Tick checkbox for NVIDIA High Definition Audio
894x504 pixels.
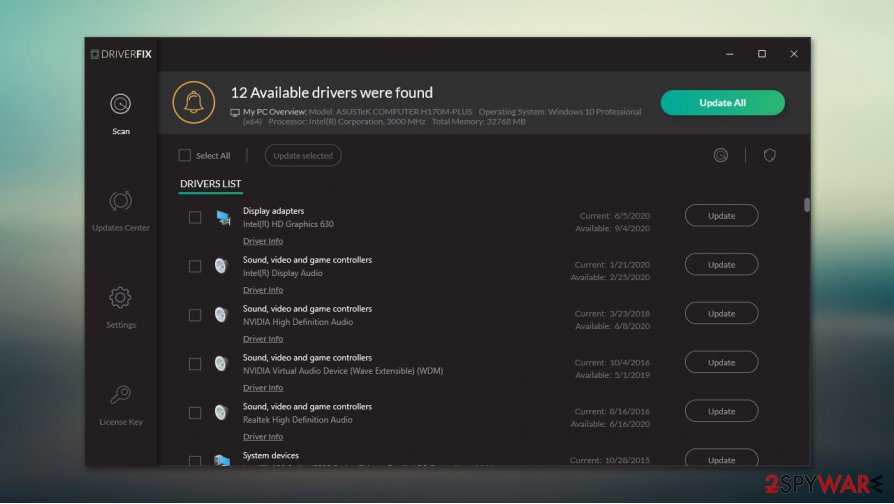point(195,315)
